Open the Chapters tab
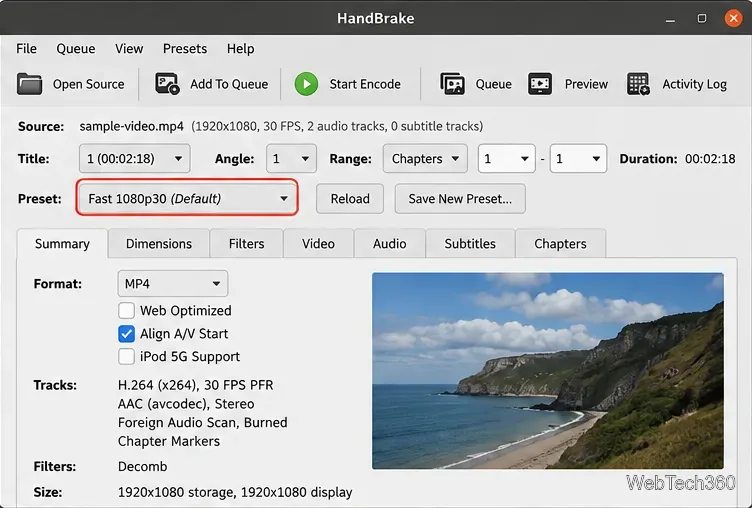Screen dimensions: 752x508 (x=560, y=244)
